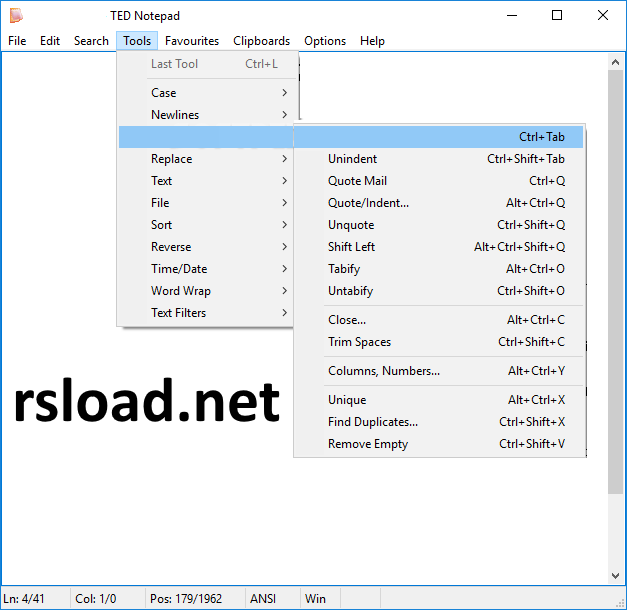
Task: Select the Untabify command
Action: click(439, 291)
